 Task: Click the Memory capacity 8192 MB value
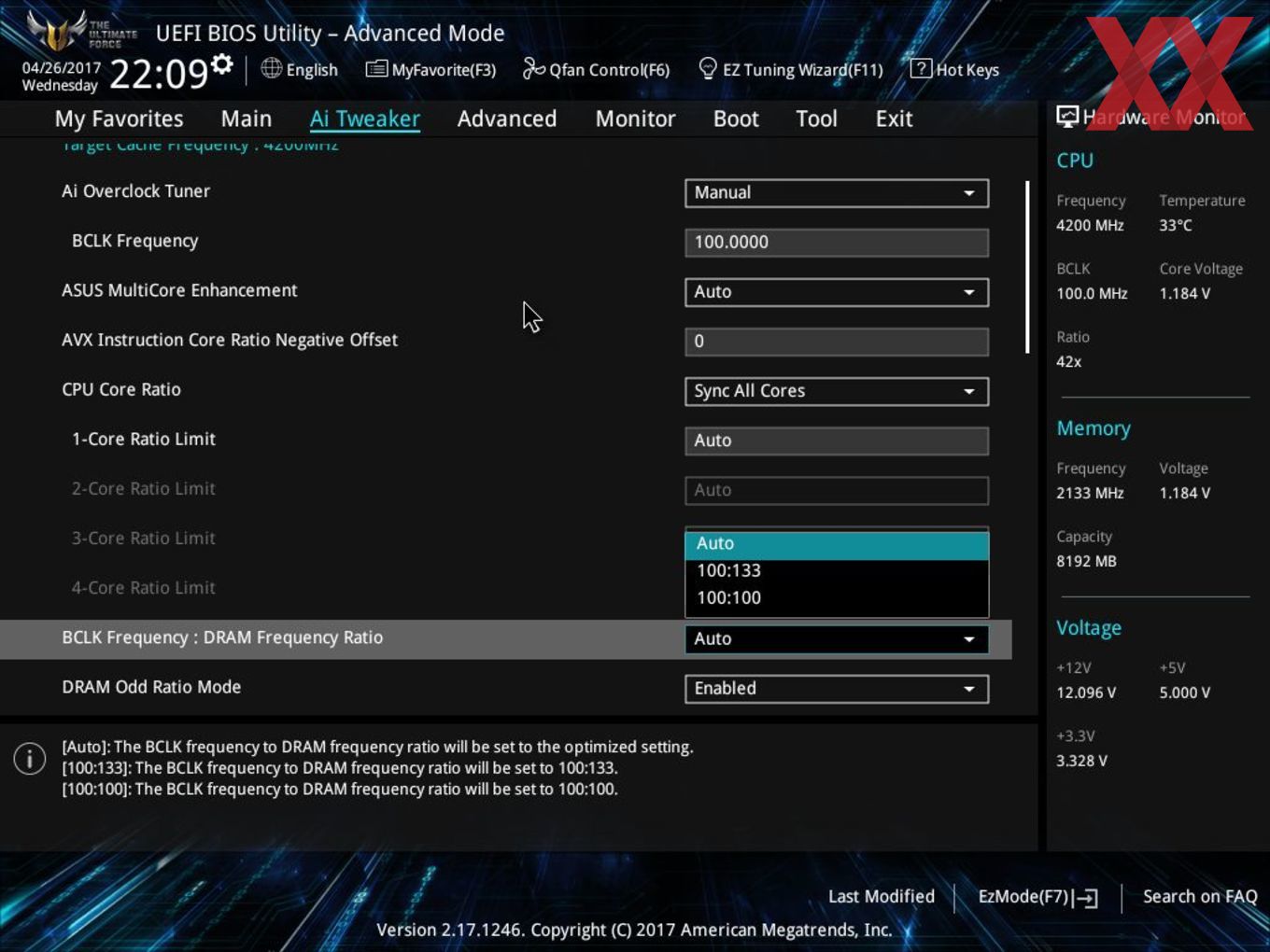coord(1086,561)
